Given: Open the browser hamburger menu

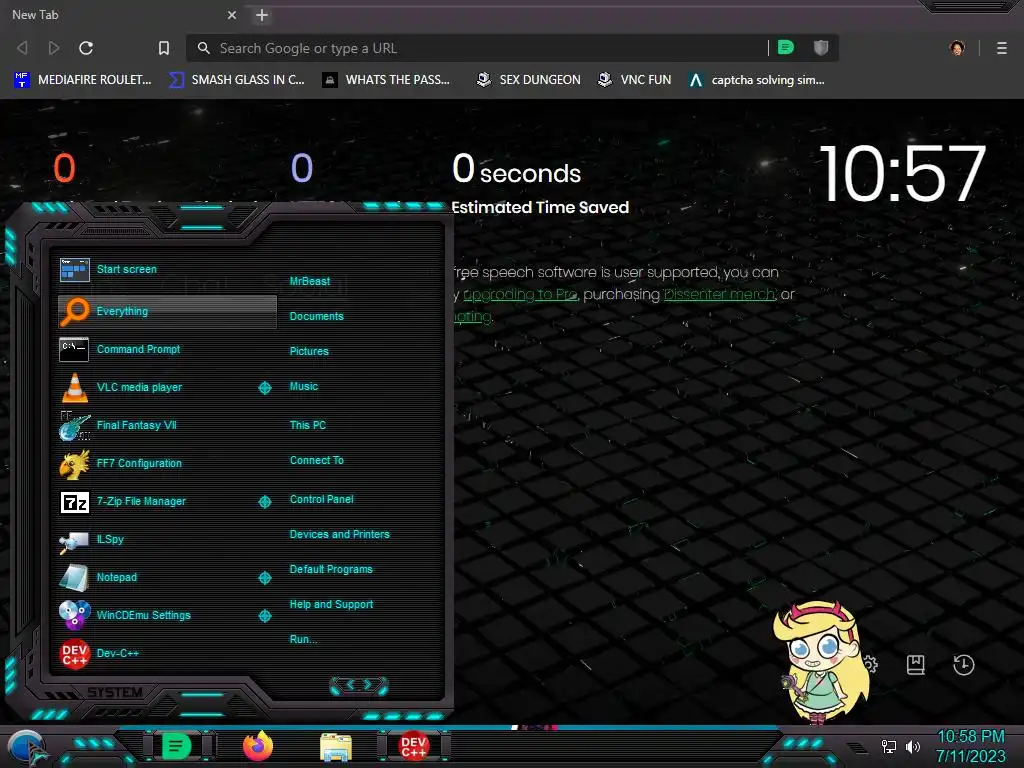Looking at the screenshot, I should click(x=1002, y=48).
